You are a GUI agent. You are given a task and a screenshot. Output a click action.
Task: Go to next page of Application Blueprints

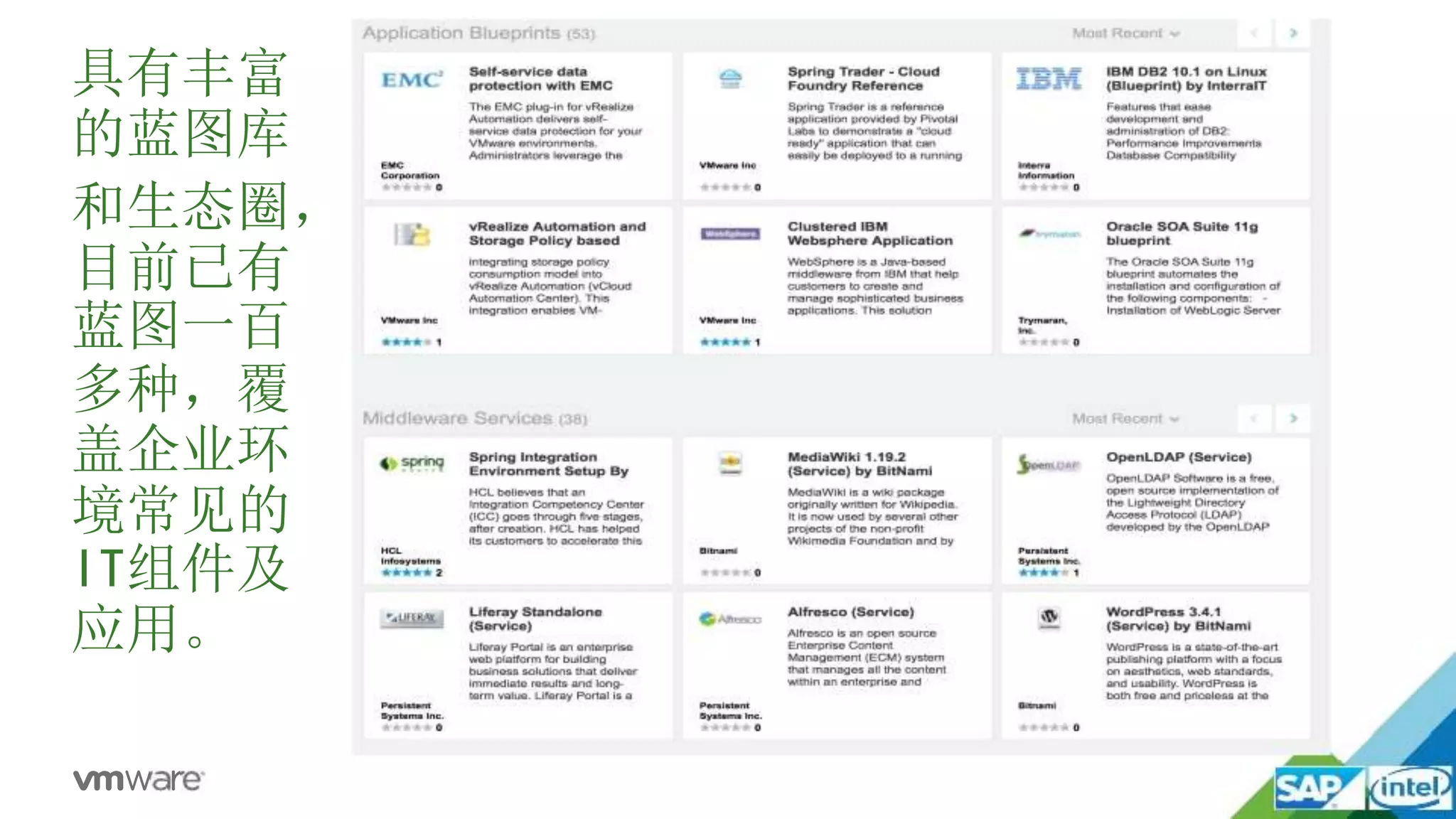1293,33
